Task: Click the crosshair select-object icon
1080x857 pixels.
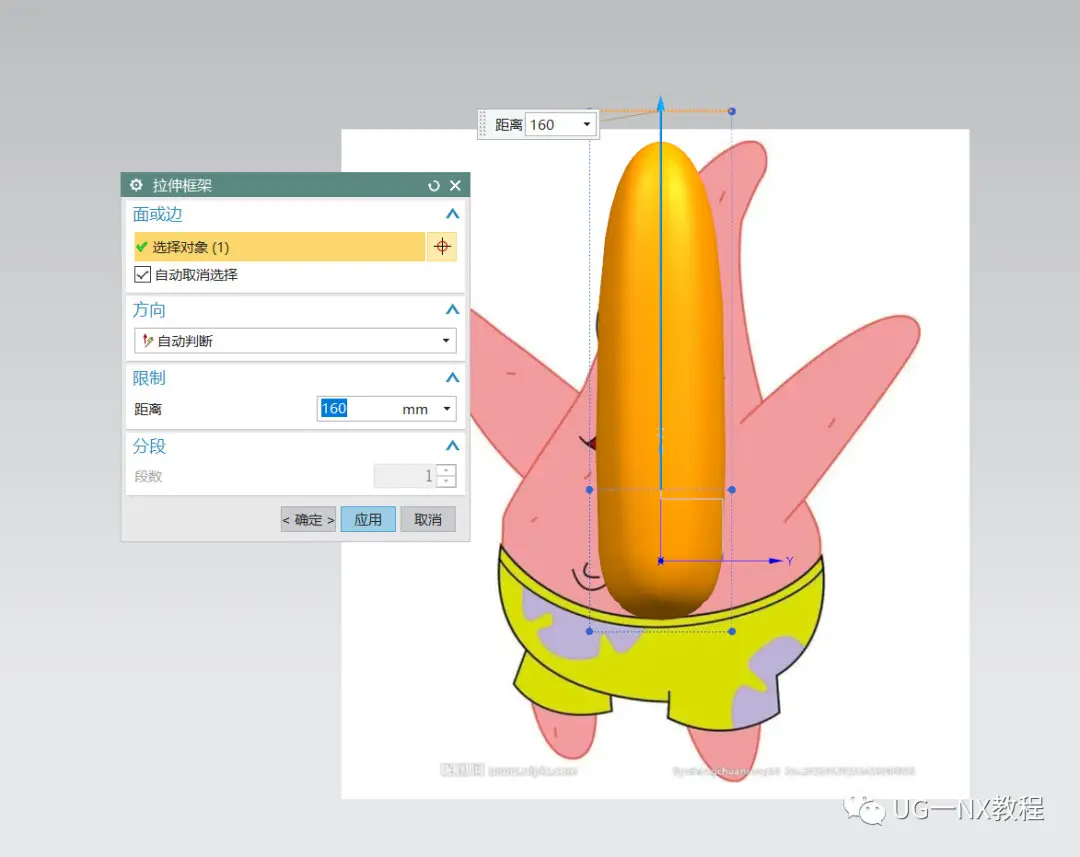Action: pos(442,247)
